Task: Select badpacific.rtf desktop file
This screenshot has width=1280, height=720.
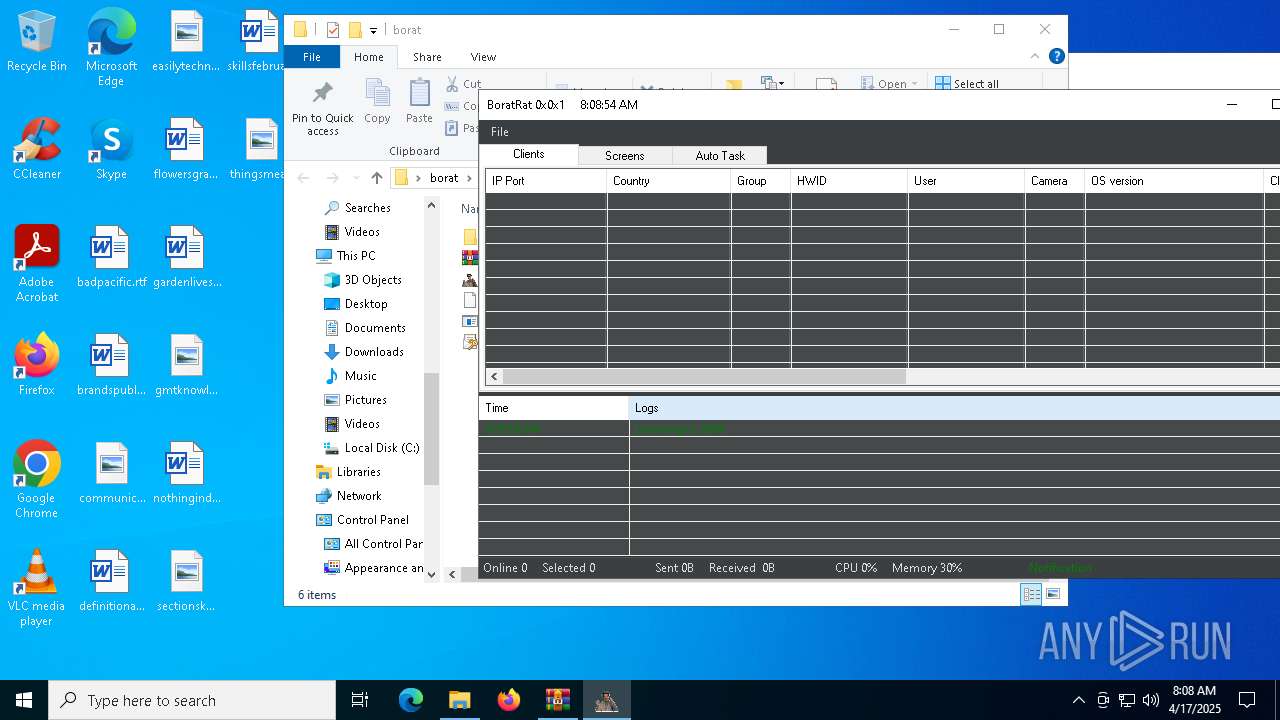Action: 111,258
